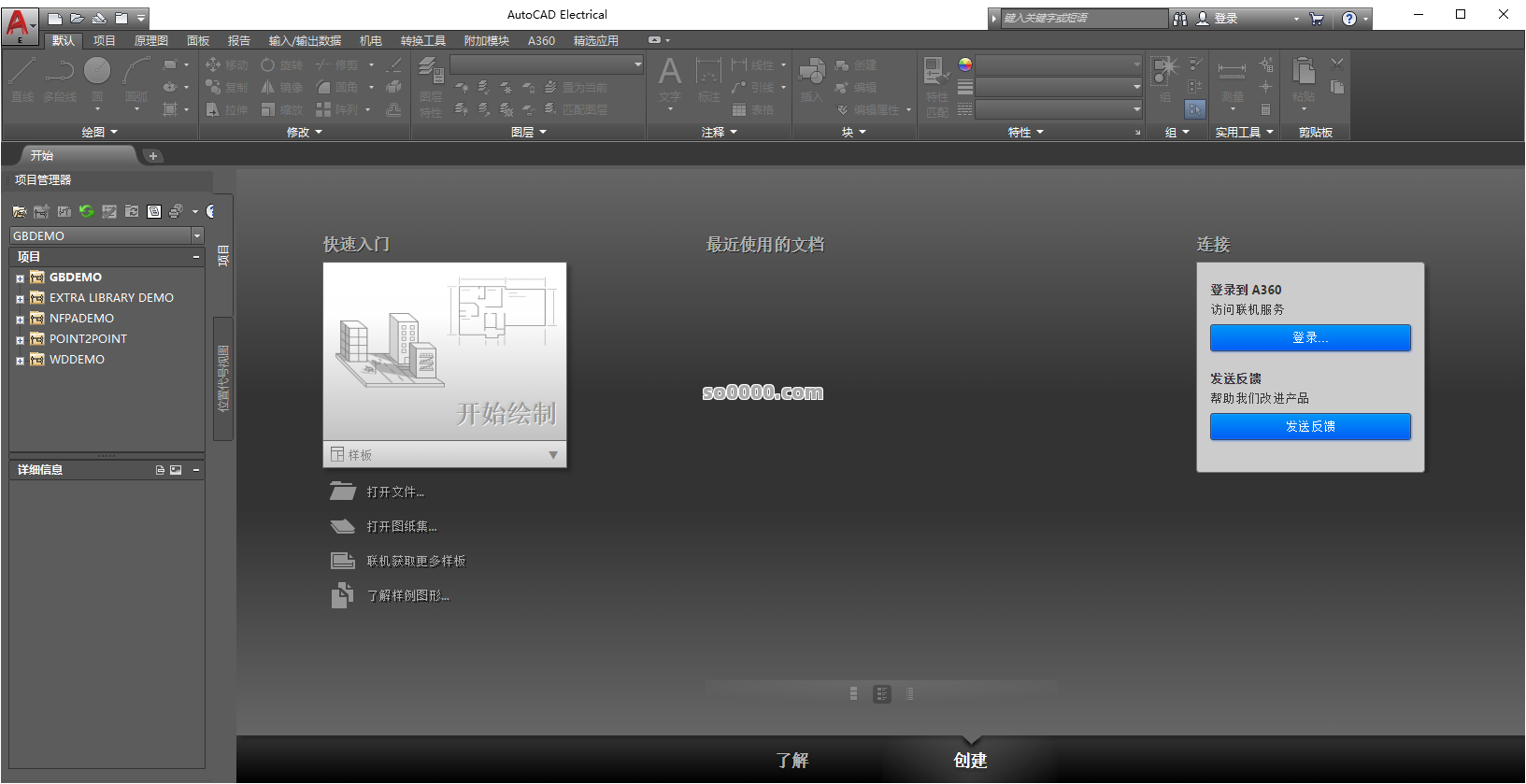
Task: Switch to the right recent-documents view icon
Action: 910,694
